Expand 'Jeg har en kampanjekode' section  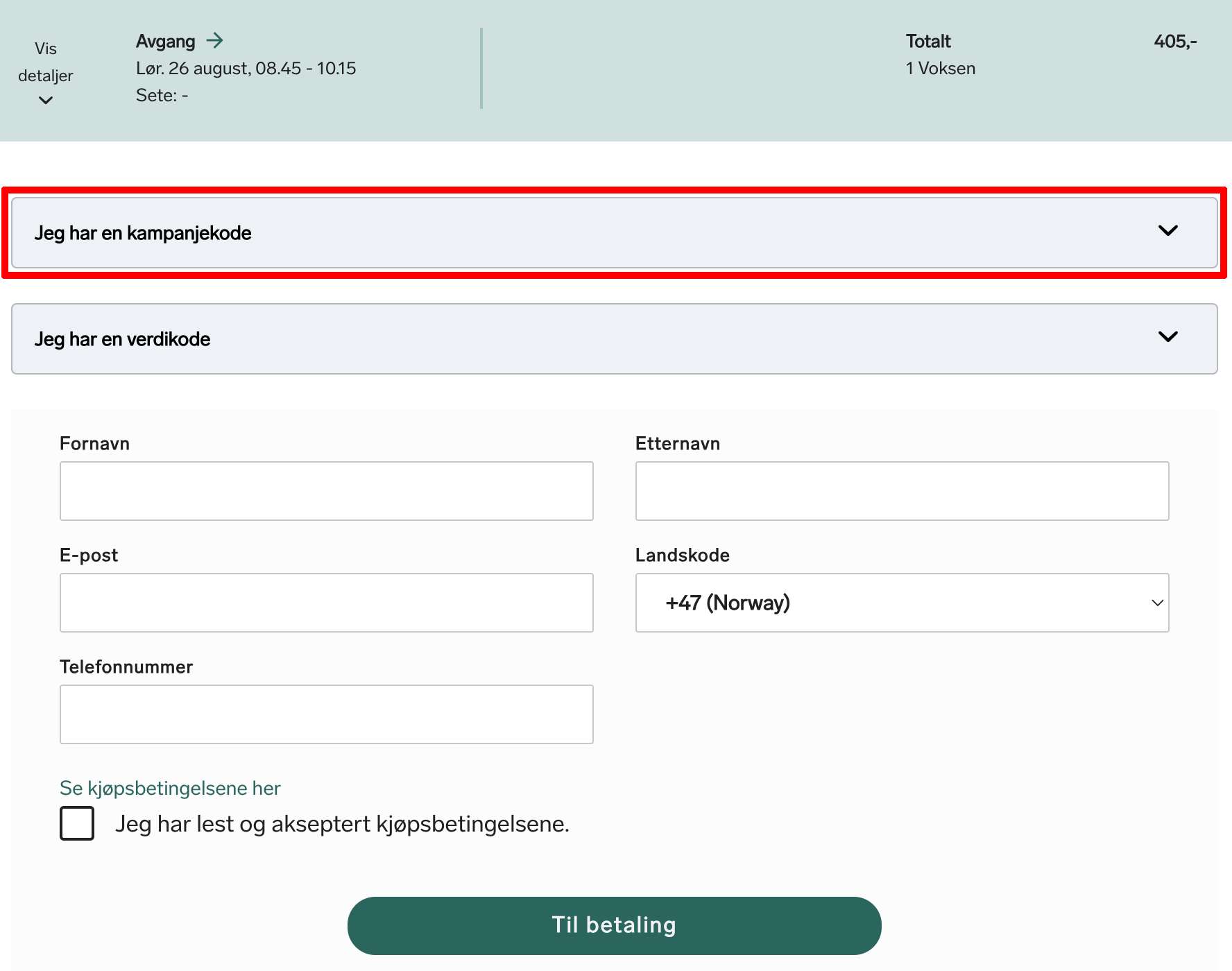coord(143,233)
